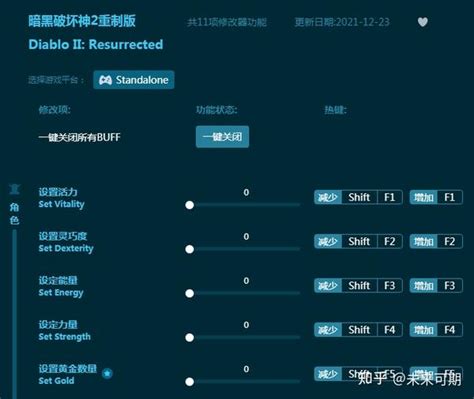This screenshot has width=474, height=399.
Task: Click 减少 button for Set Energy
Action: (328, 286)
